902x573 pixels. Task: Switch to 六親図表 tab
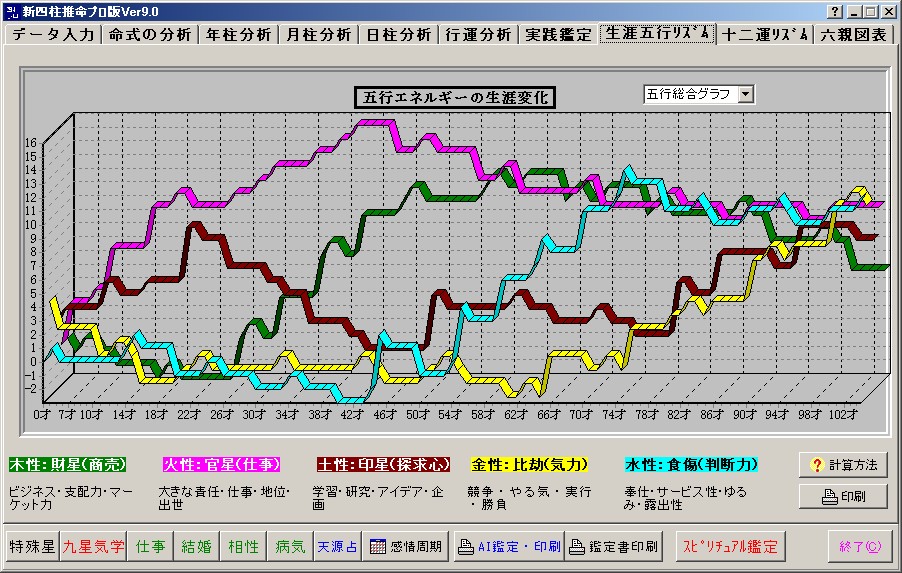click(x=854, y=35)
